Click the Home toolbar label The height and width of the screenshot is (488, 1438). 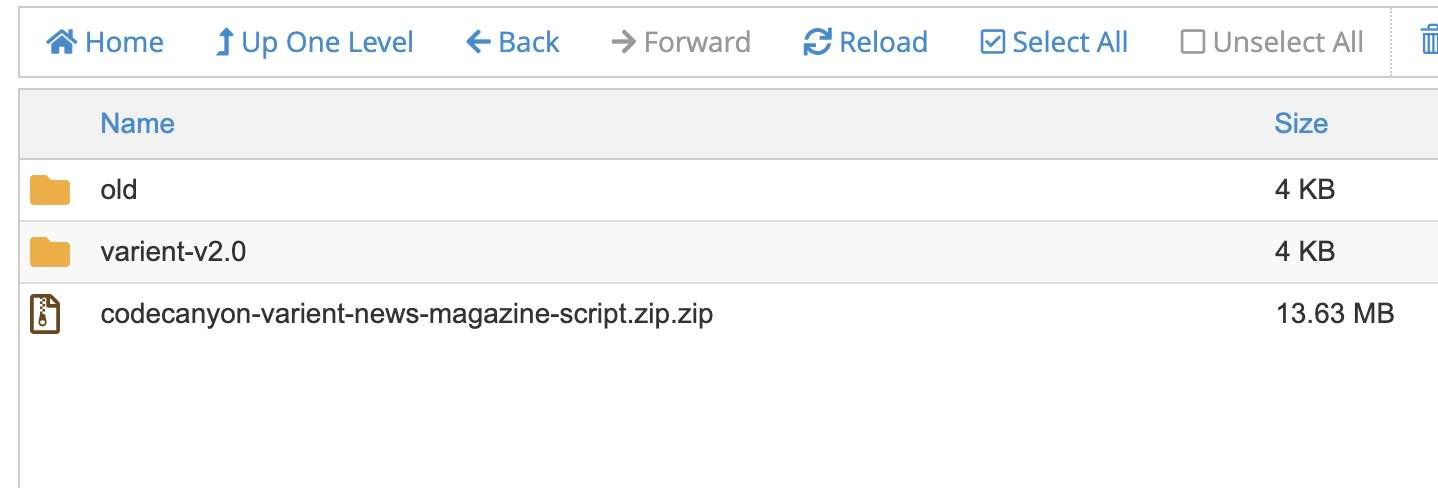click(x=124, y=42)
